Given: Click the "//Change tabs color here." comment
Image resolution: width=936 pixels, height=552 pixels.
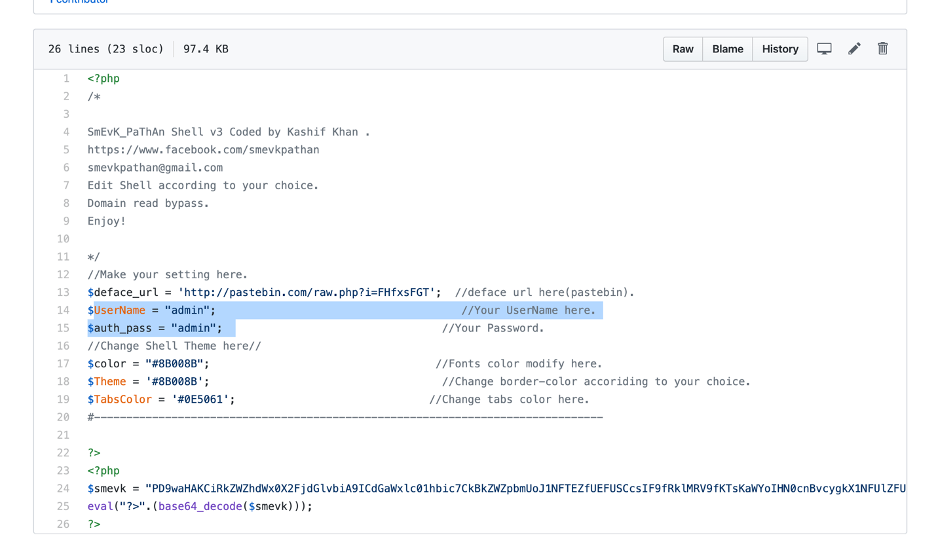Looking at the screenshot, I should pos(509,399).
